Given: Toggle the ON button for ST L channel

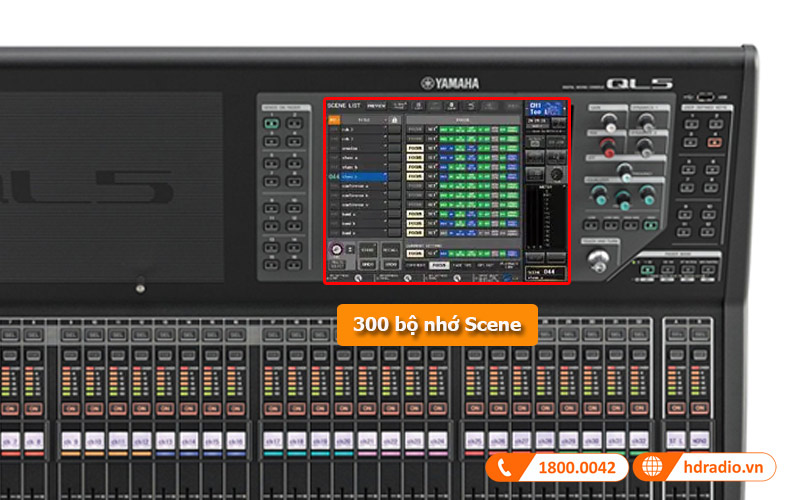Looking at the screenshot, I should click(x=676, y=408).
